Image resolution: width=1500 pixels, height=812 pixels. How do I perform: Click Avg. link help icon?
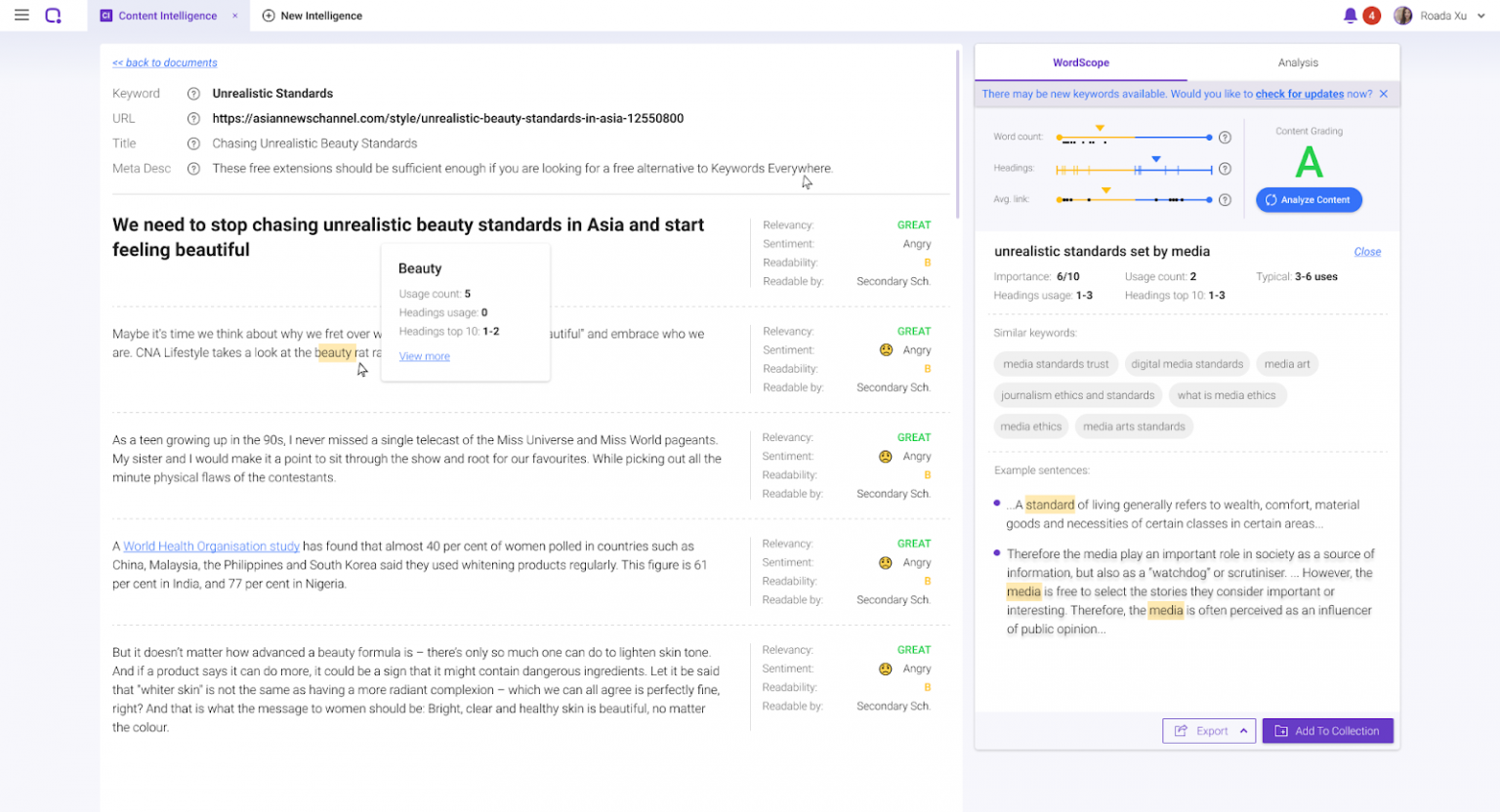(x=1225, y=200)
